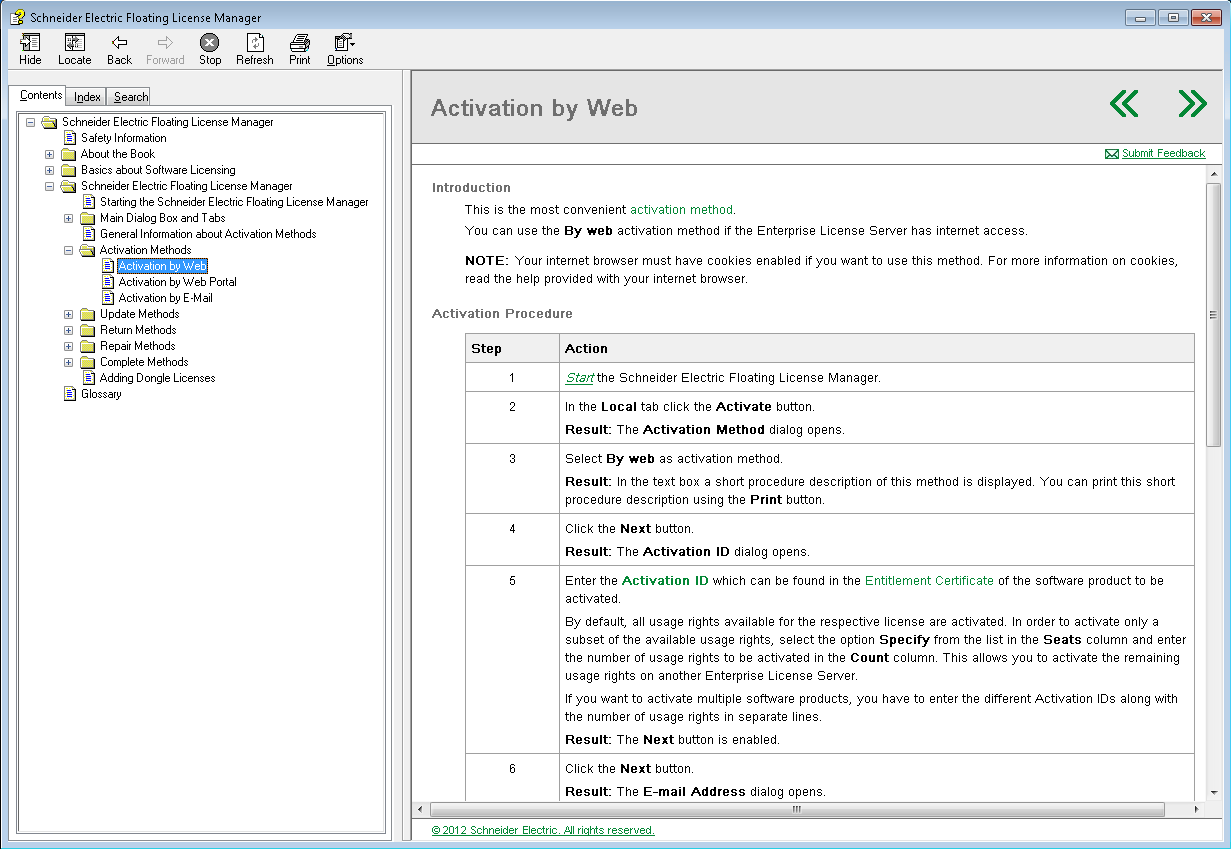
Task: Switch to the Contents tab
Action: pyautogui.click(x=41, y=95)
